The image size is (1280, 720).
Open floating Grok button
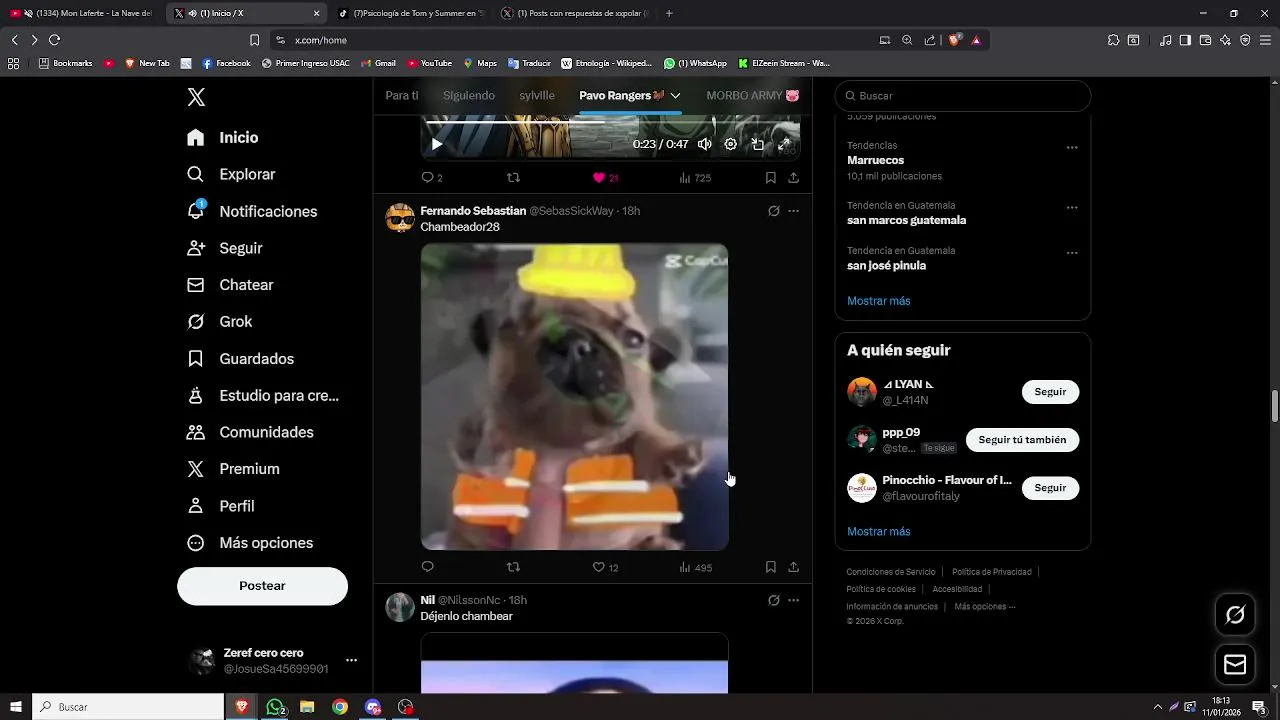(1235, 615)
